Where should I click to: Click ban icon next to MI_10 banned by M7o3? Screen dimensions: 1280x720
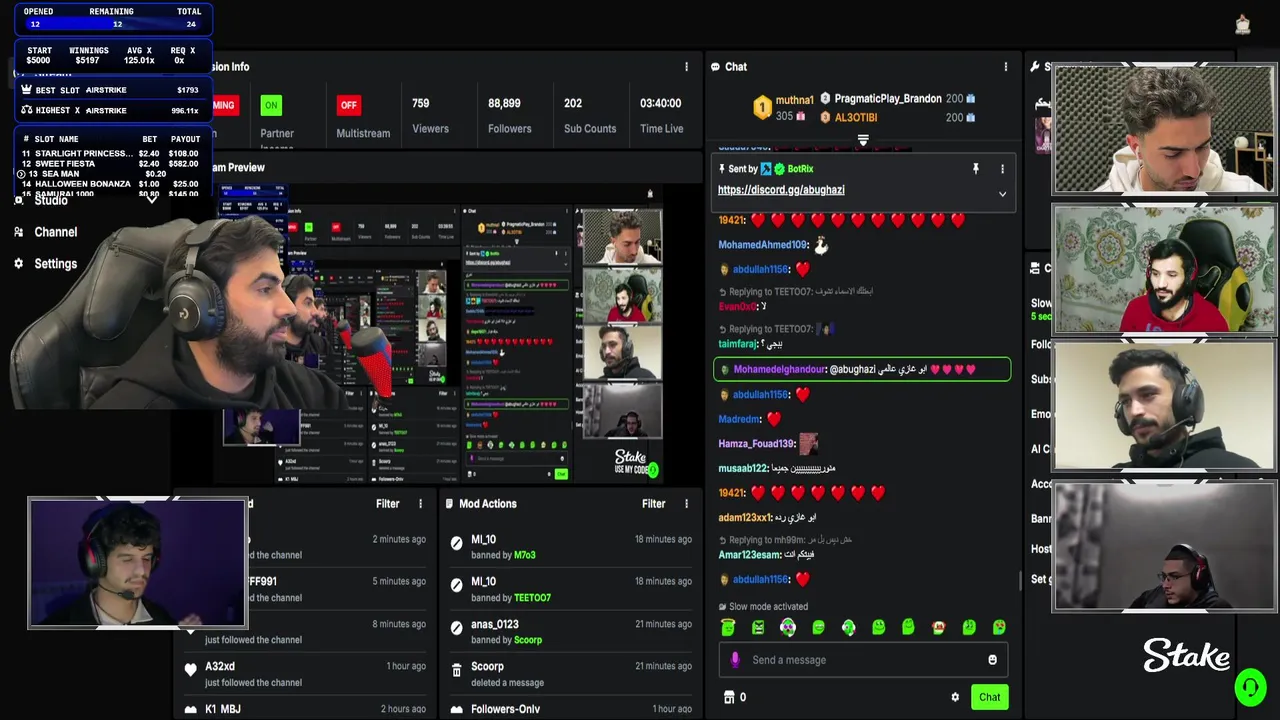point(457,543)
